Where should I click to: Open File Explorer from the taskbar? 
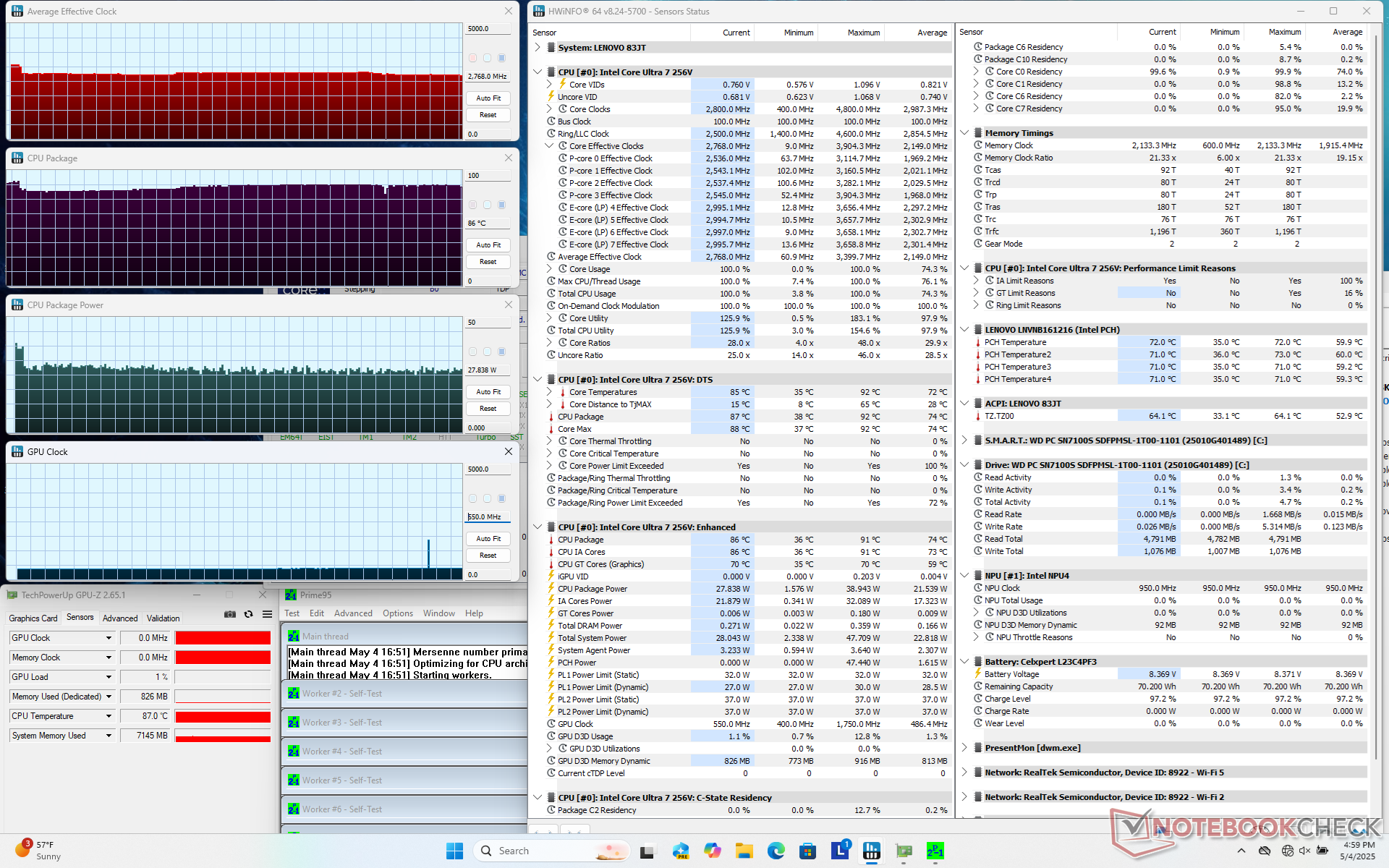(x=744, y=851)
